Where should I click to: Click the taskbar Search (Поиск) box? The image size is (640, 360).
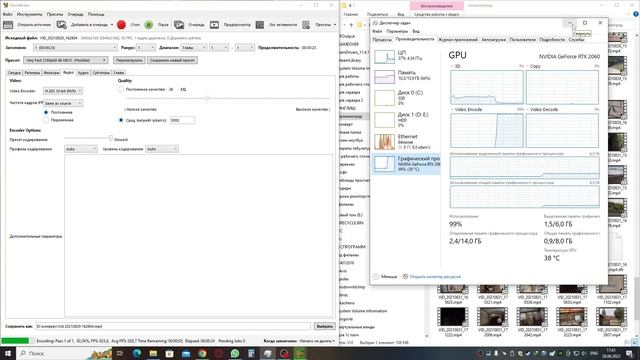tap(65, 353)
